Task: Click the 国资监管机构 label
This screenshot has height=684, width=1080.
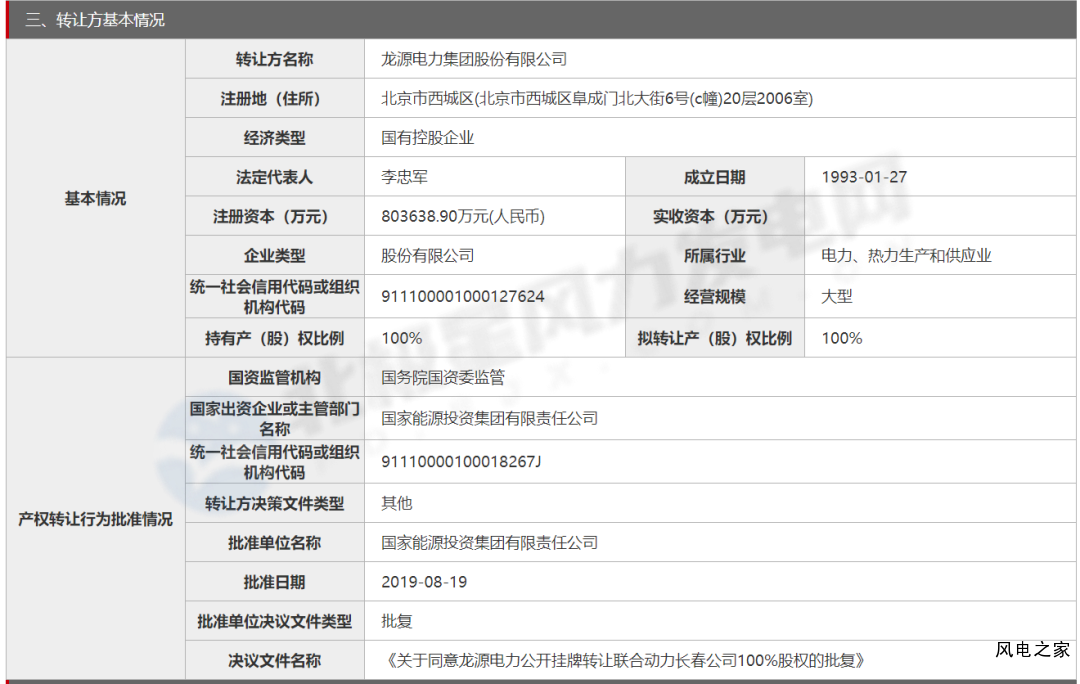Action: coord(274,377)
